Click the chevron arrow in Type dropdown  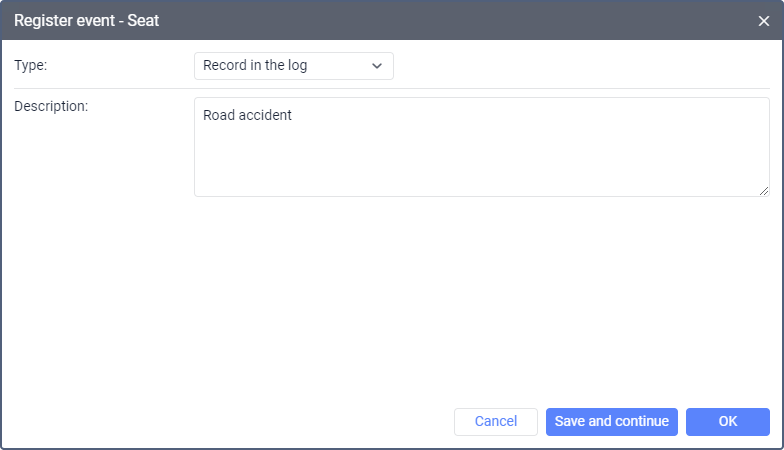[x=377, y=66]
